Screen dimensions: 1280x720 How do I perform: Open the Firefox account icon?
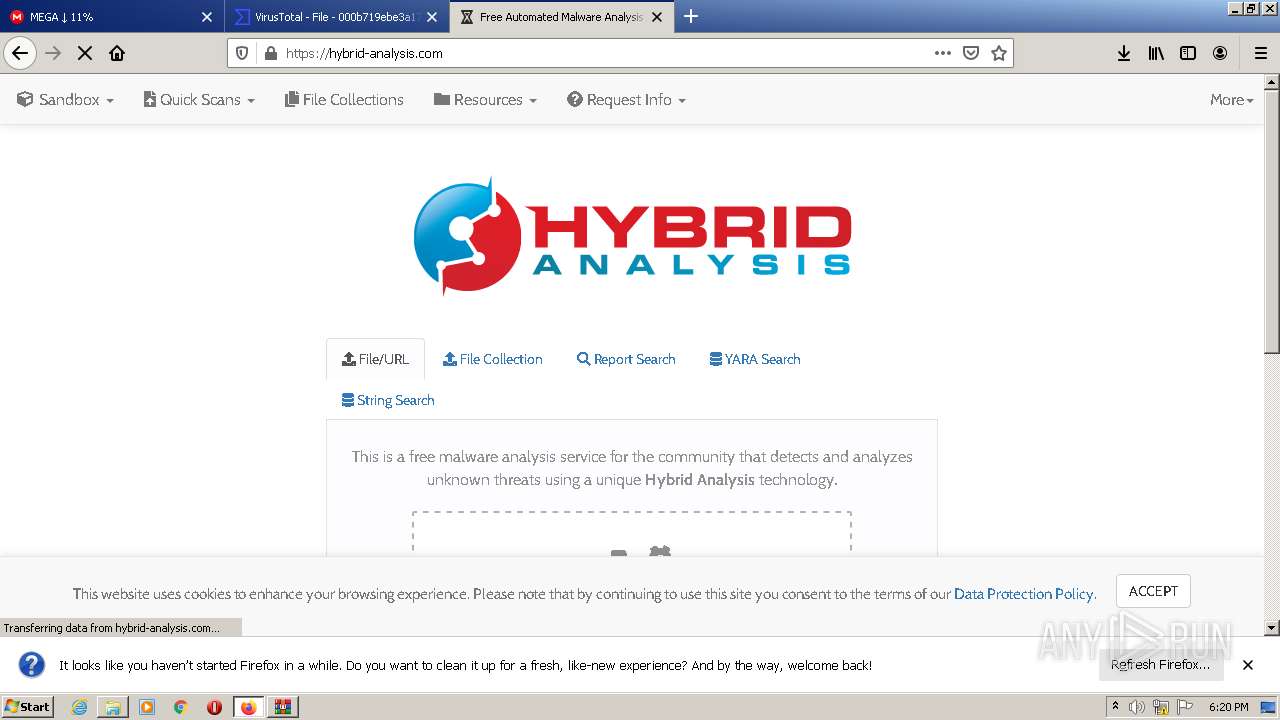click(1220, 53)
